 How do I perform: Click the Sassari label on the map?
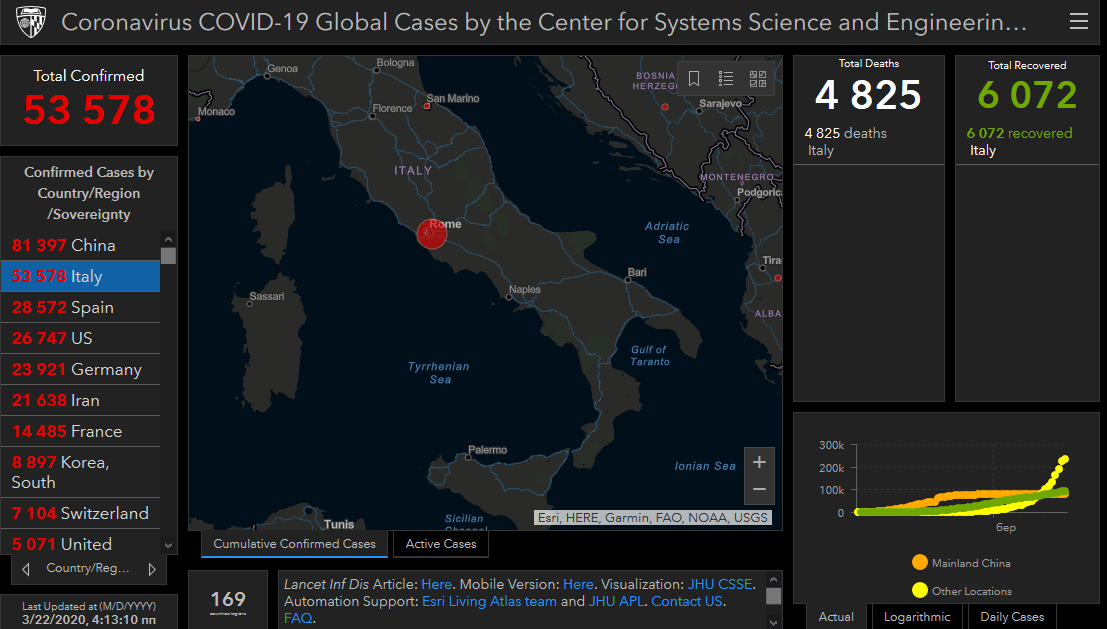click(267, 296)
